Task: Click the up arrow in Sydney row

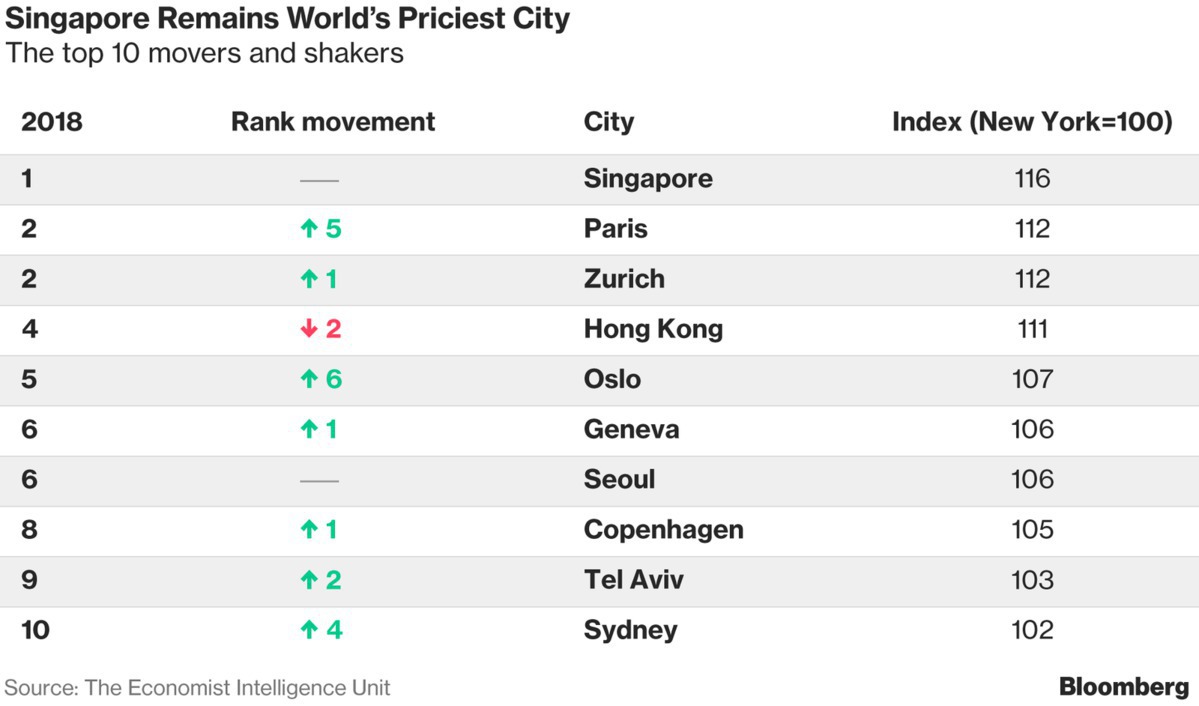Action: 309,630
